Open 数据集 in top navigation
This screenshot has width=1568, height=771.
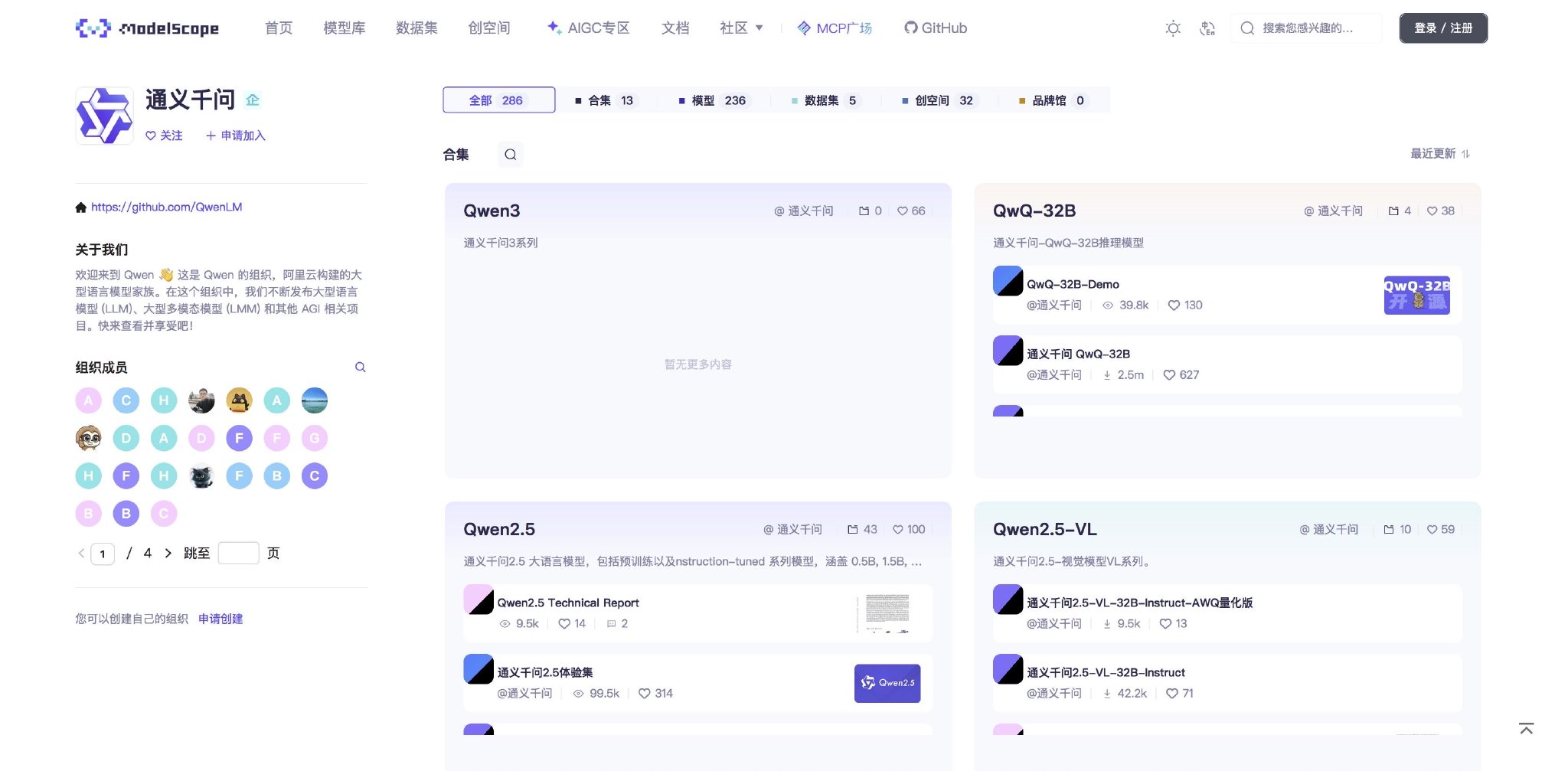[x=416, y=28]
